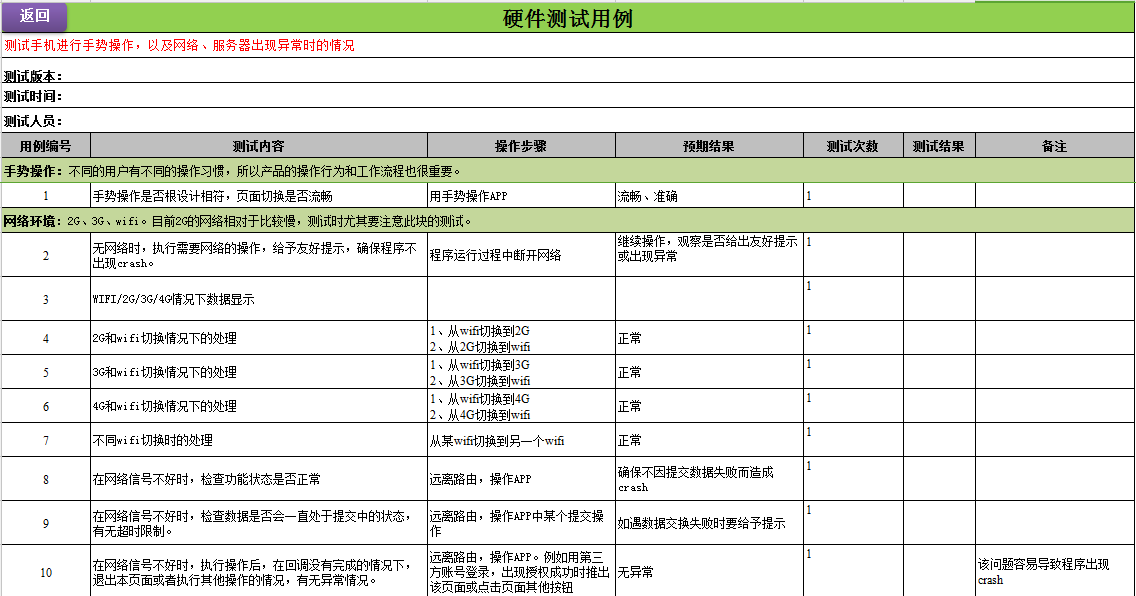1136x596 pixels.
Task: Click empty 操作步骤 cell for case 3
Action: (521, 299)
